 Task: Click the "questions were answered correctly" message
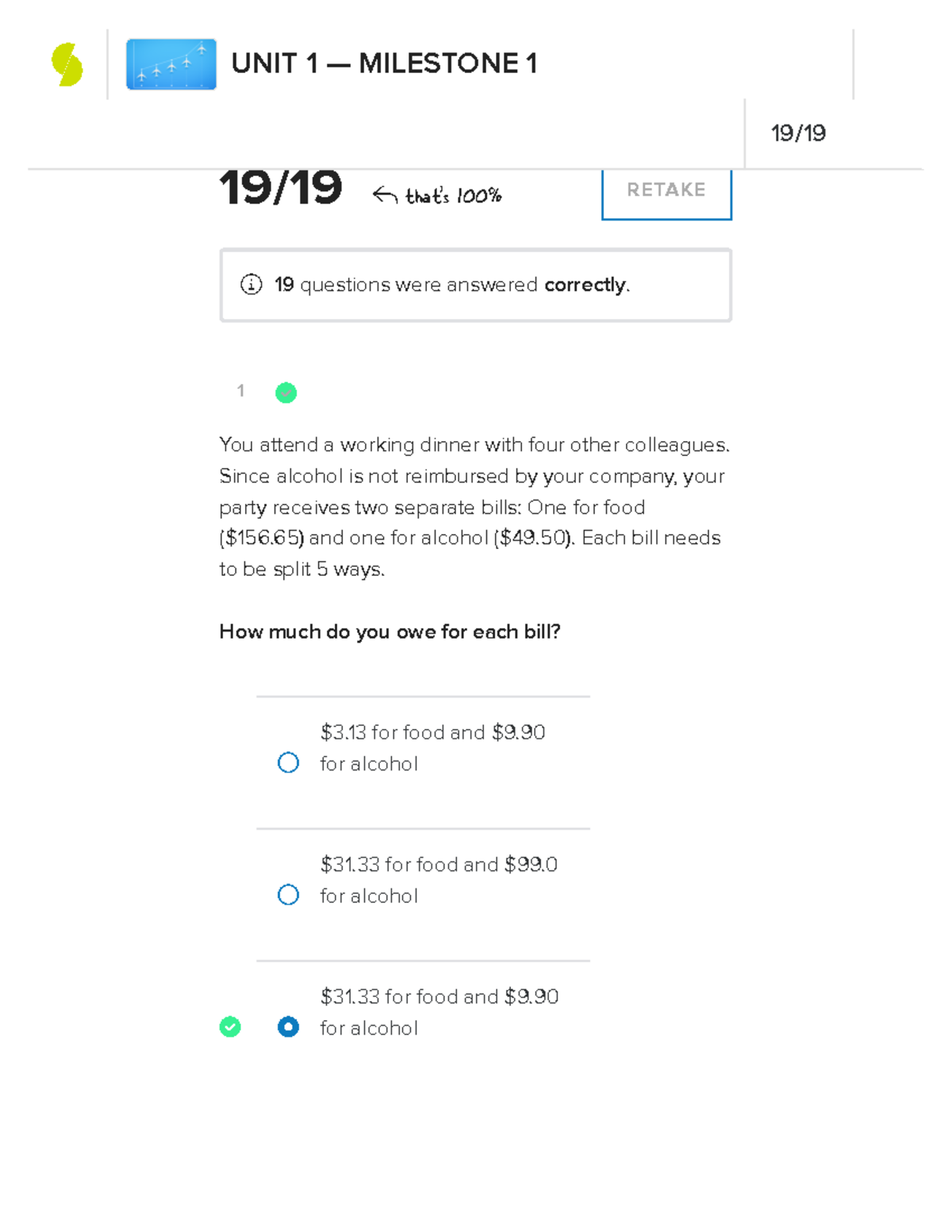click(x=452, y=285)
